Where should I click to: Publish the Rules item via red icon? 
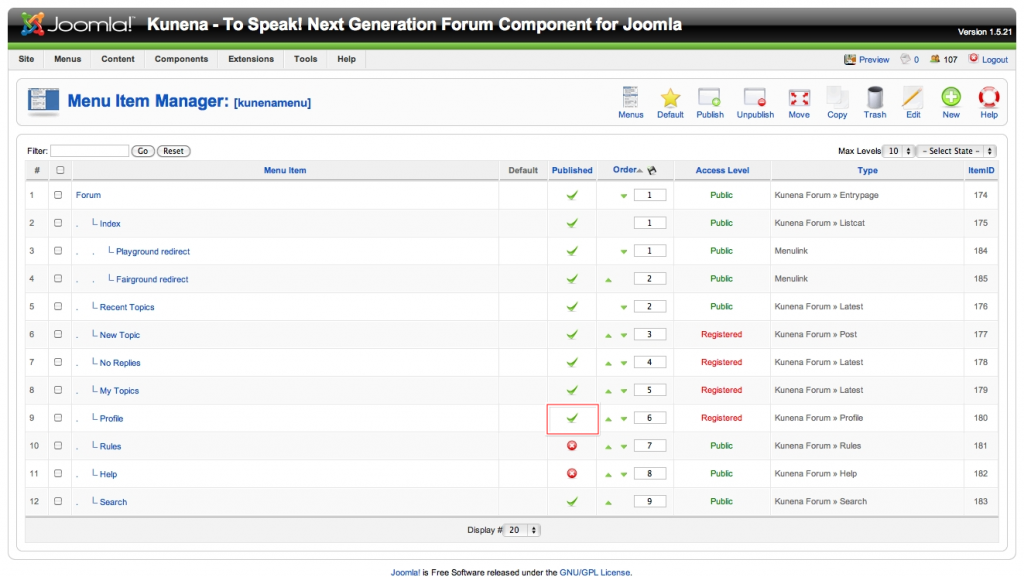coord(572,446)
